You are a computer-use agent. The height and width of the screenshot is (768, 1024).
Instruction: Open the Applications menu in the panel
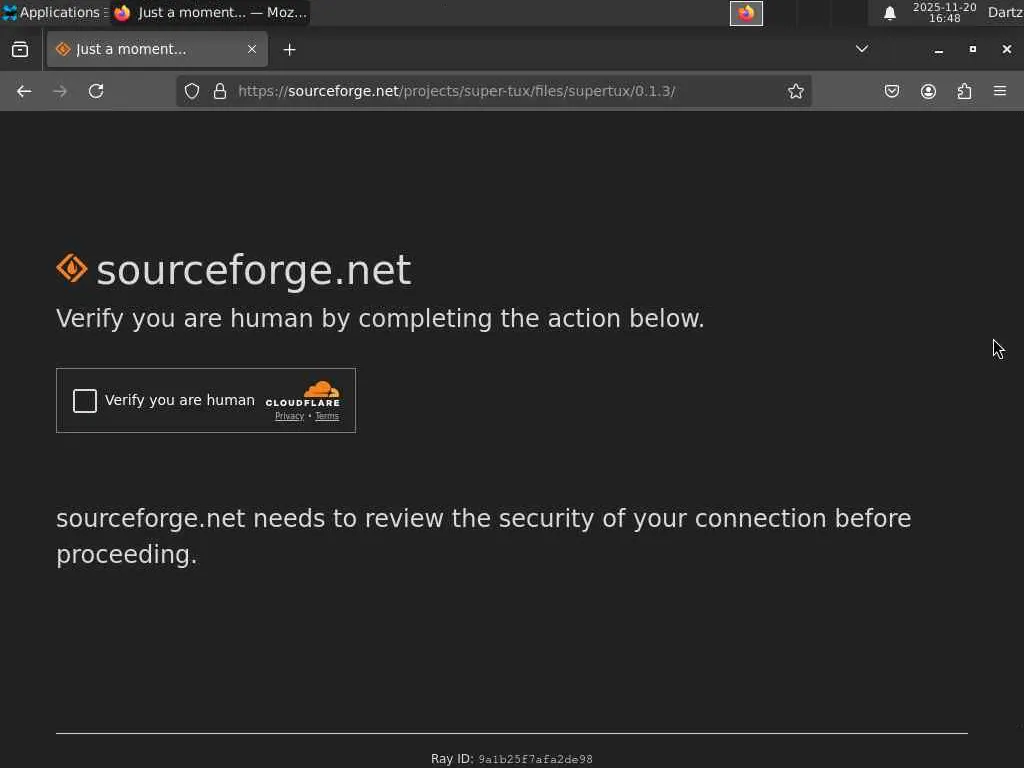(52, 13)
